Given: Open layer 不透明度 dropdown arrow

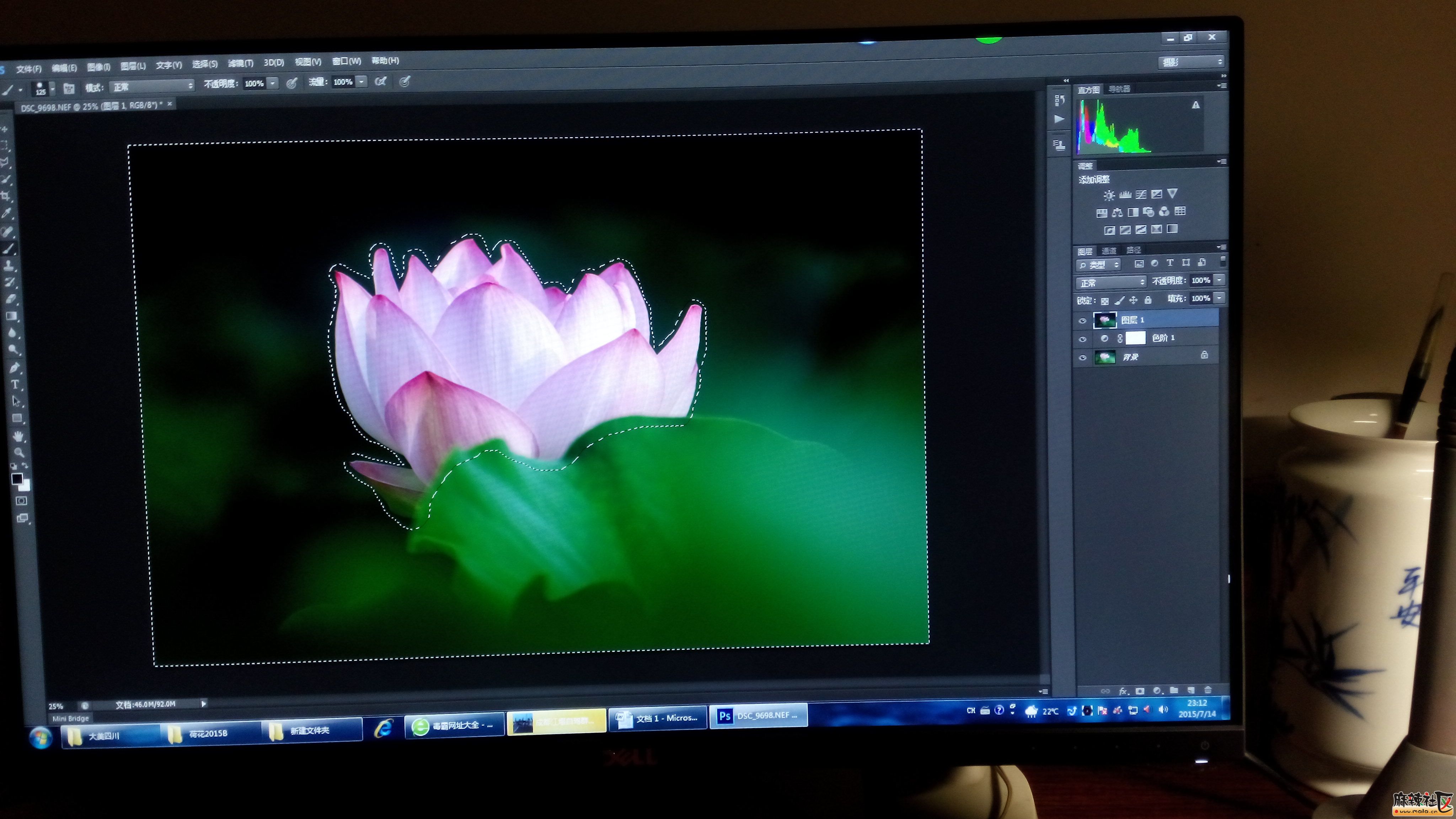Looking at the screenshot, I should click(1219, 280).
